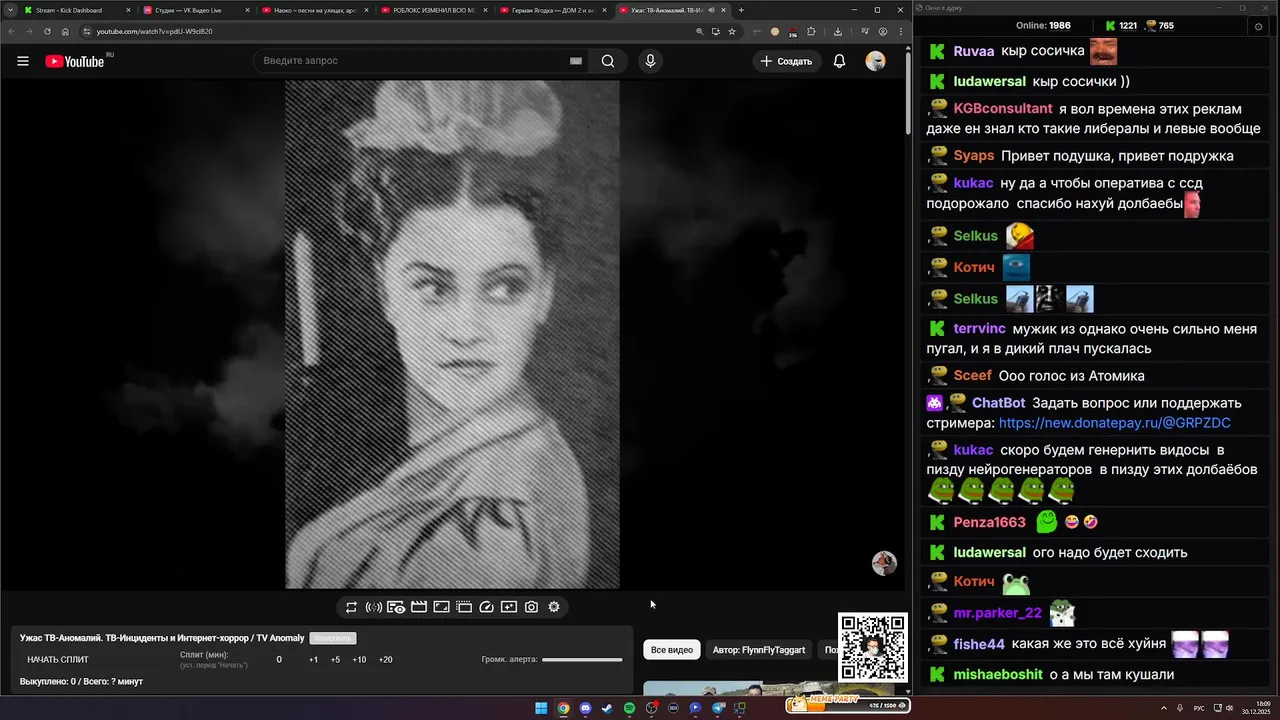
Task: Click the +5 split minutes button
Action: pos(335,660)
